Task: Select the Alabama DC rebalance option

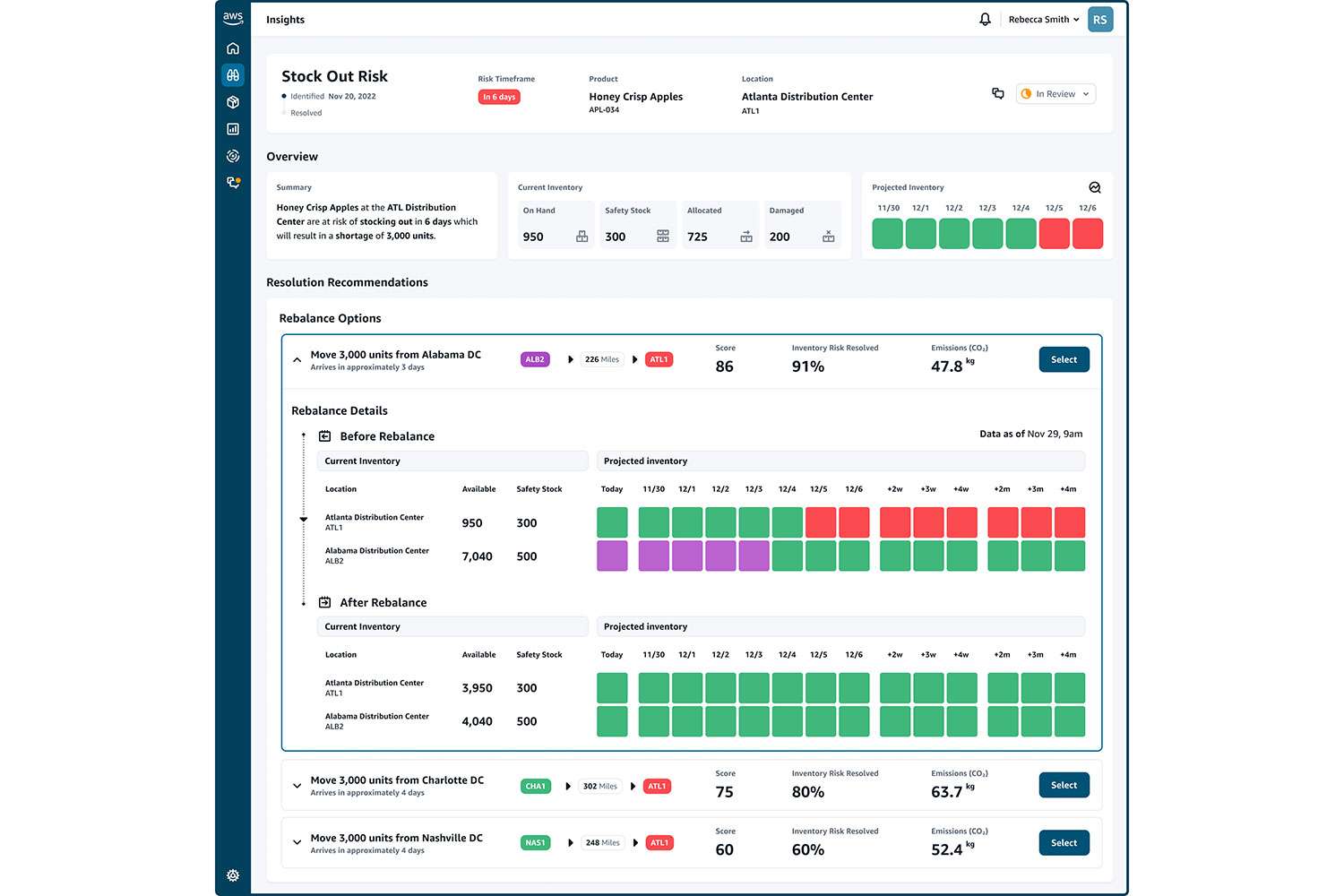Action: click(x=1064, y=359)
